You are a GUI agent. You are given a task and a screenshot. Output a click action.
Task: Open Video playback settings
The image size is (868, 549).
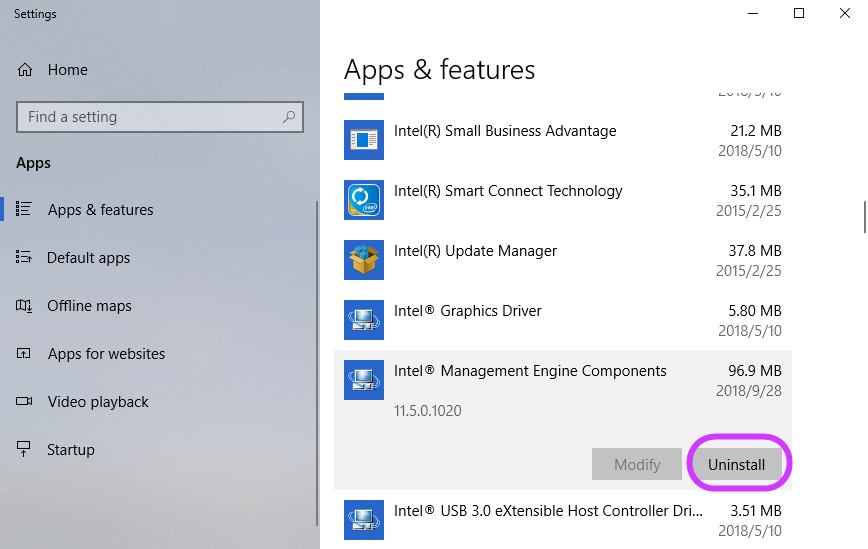pyautogui.click(x=98, y=402)
